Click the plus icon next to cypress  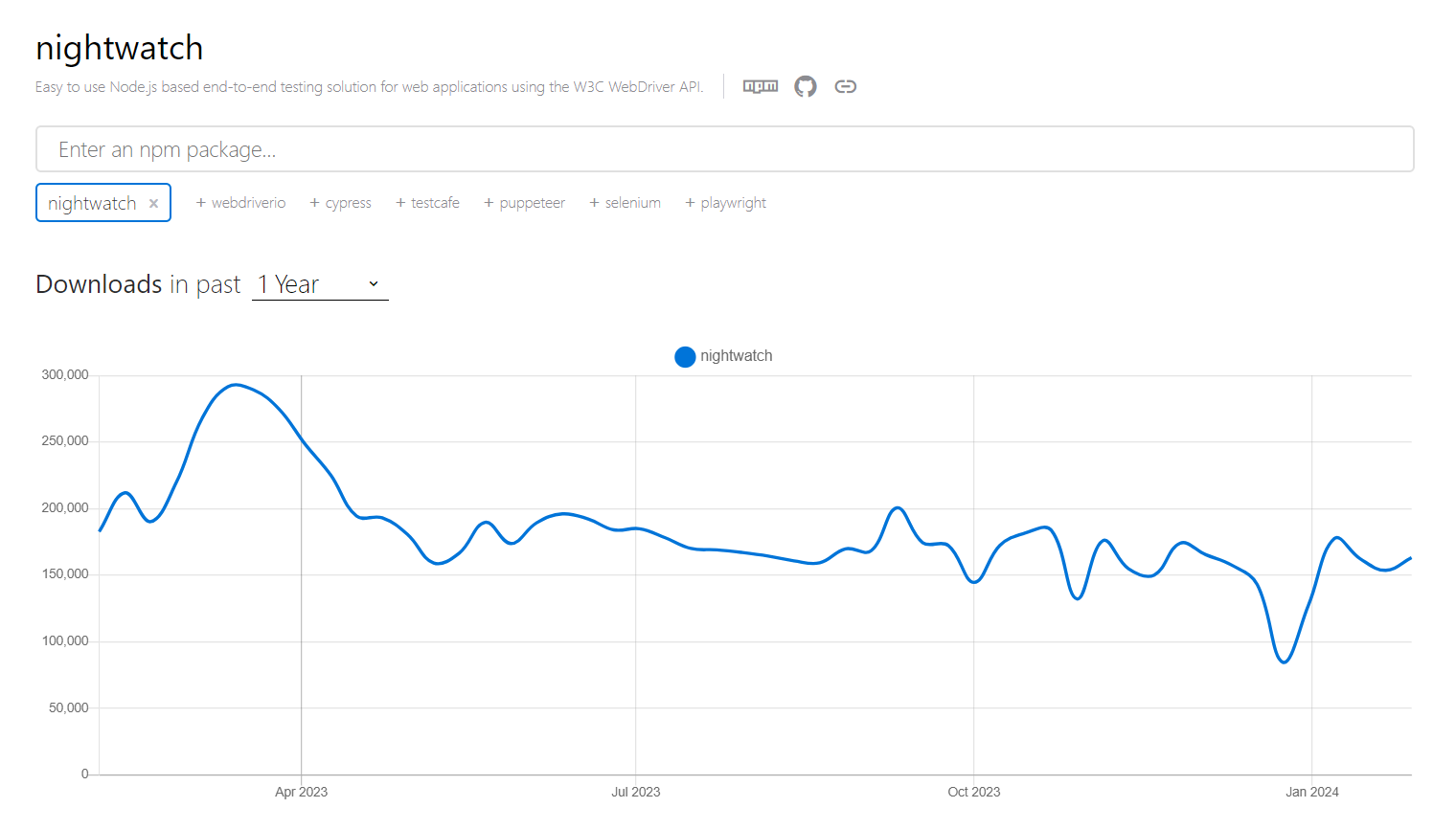click(x=313, y=202)
